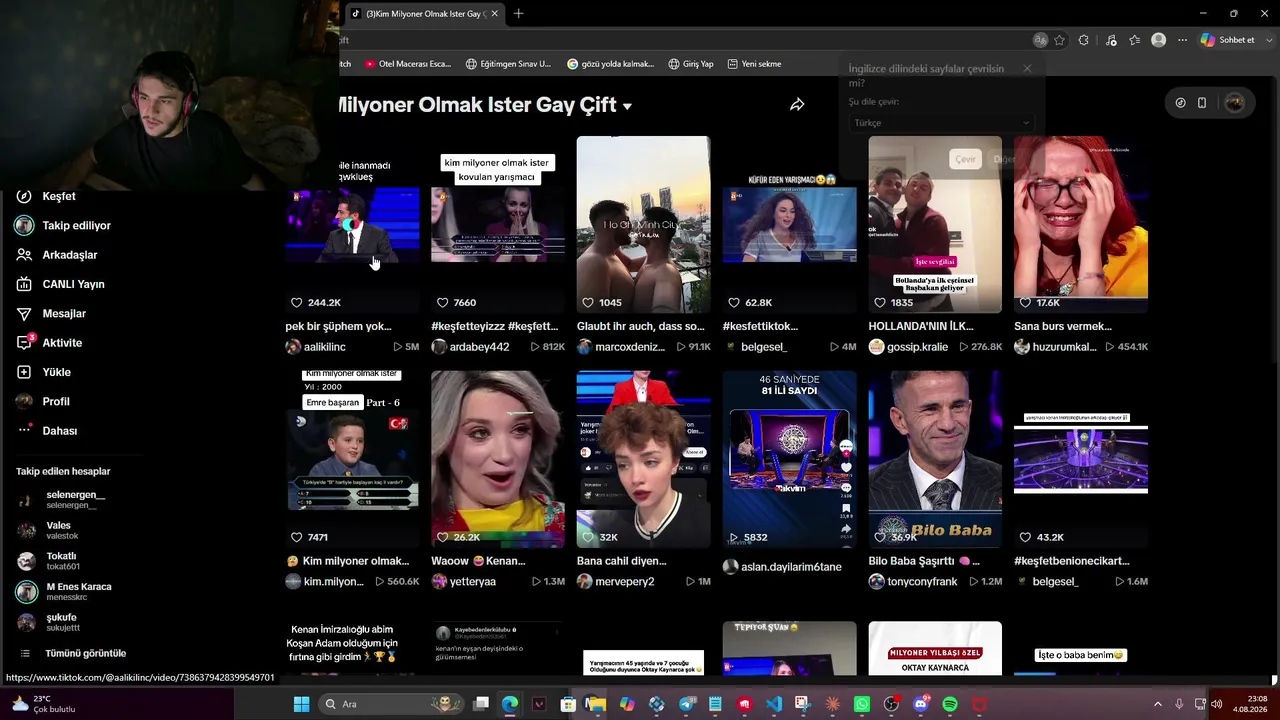Click the Çevir translate button

[965, 159]
